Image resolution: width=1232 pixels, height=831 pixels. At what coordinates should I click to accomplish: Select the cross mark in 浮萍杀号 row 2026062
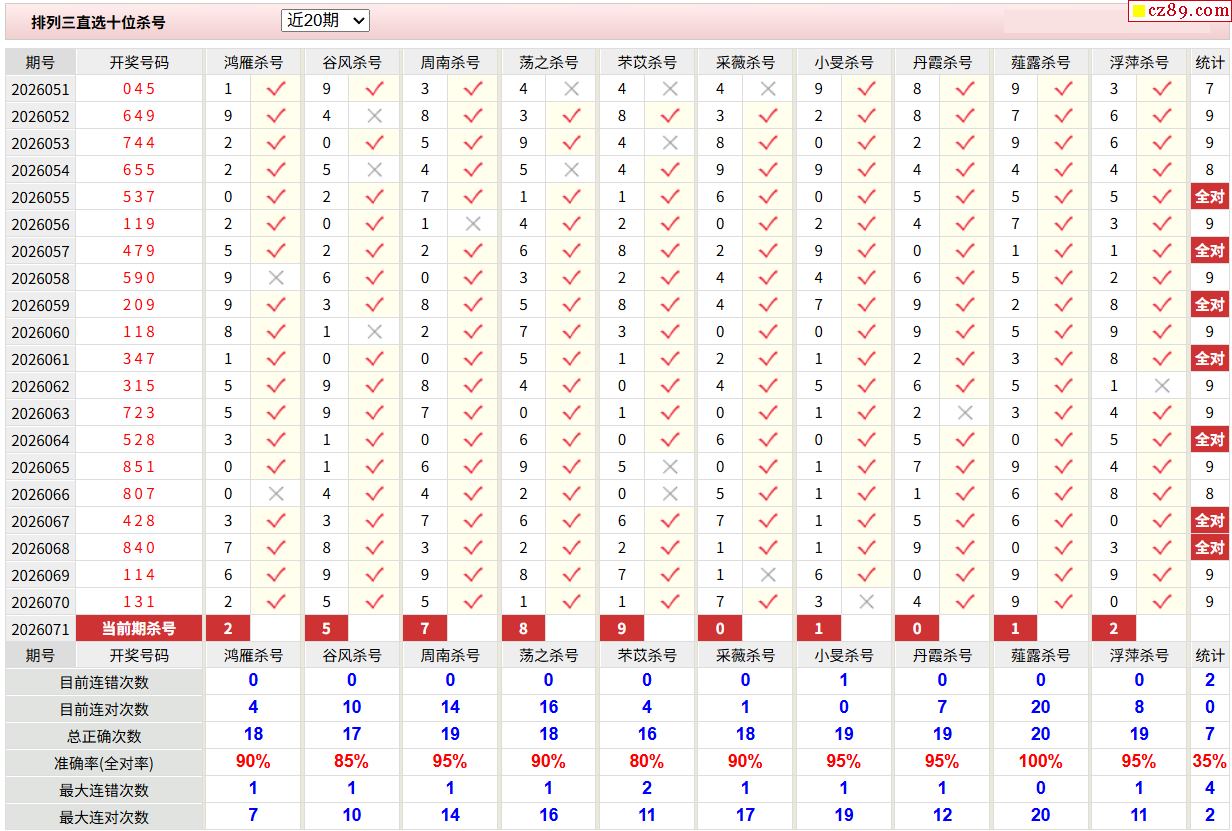pyautogui.click(x=1161, y=386)
